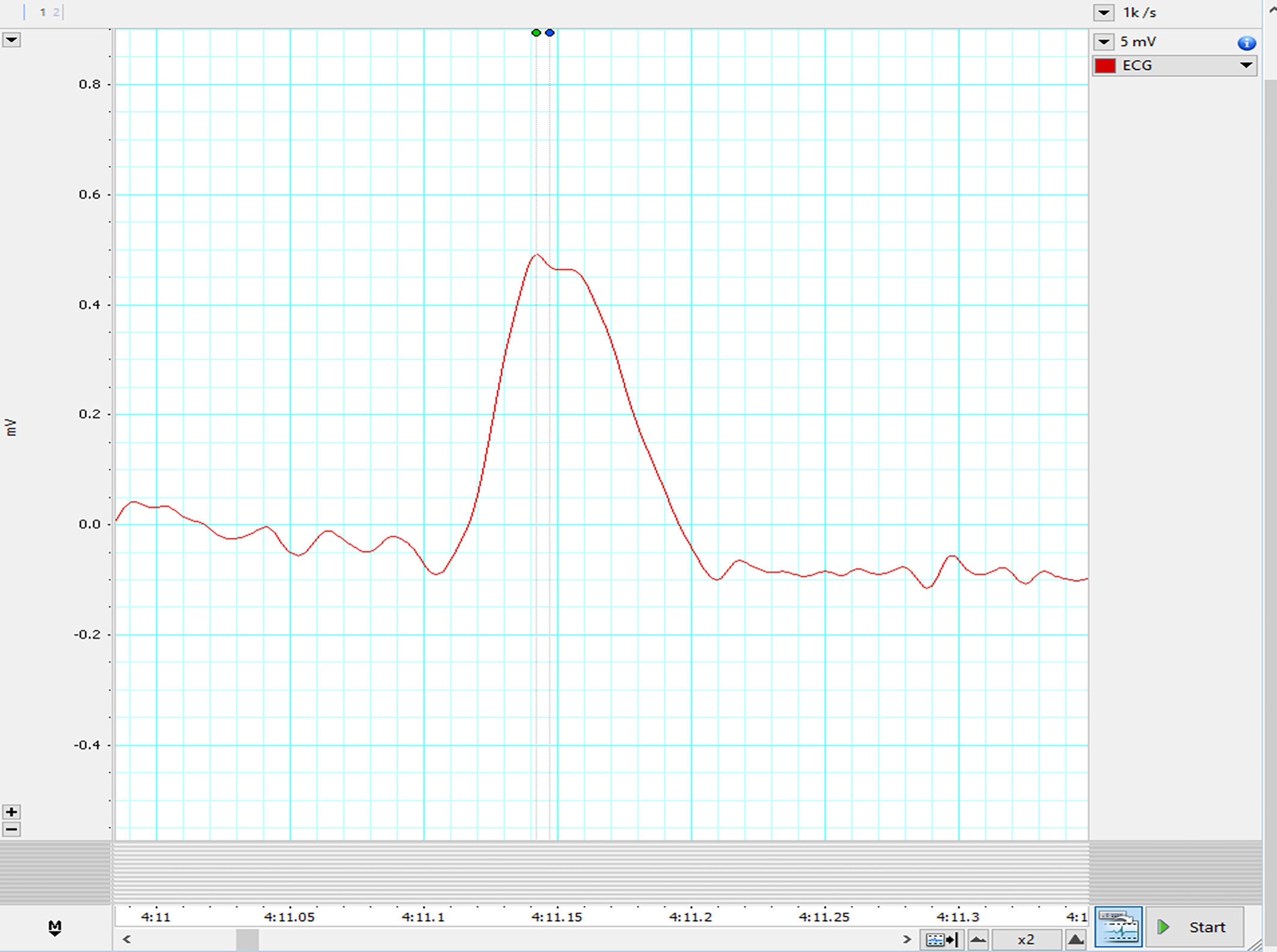1277x952 pixels.
Task: Click the left scroll arrow of time scrollbar
Action: (127, 939)
